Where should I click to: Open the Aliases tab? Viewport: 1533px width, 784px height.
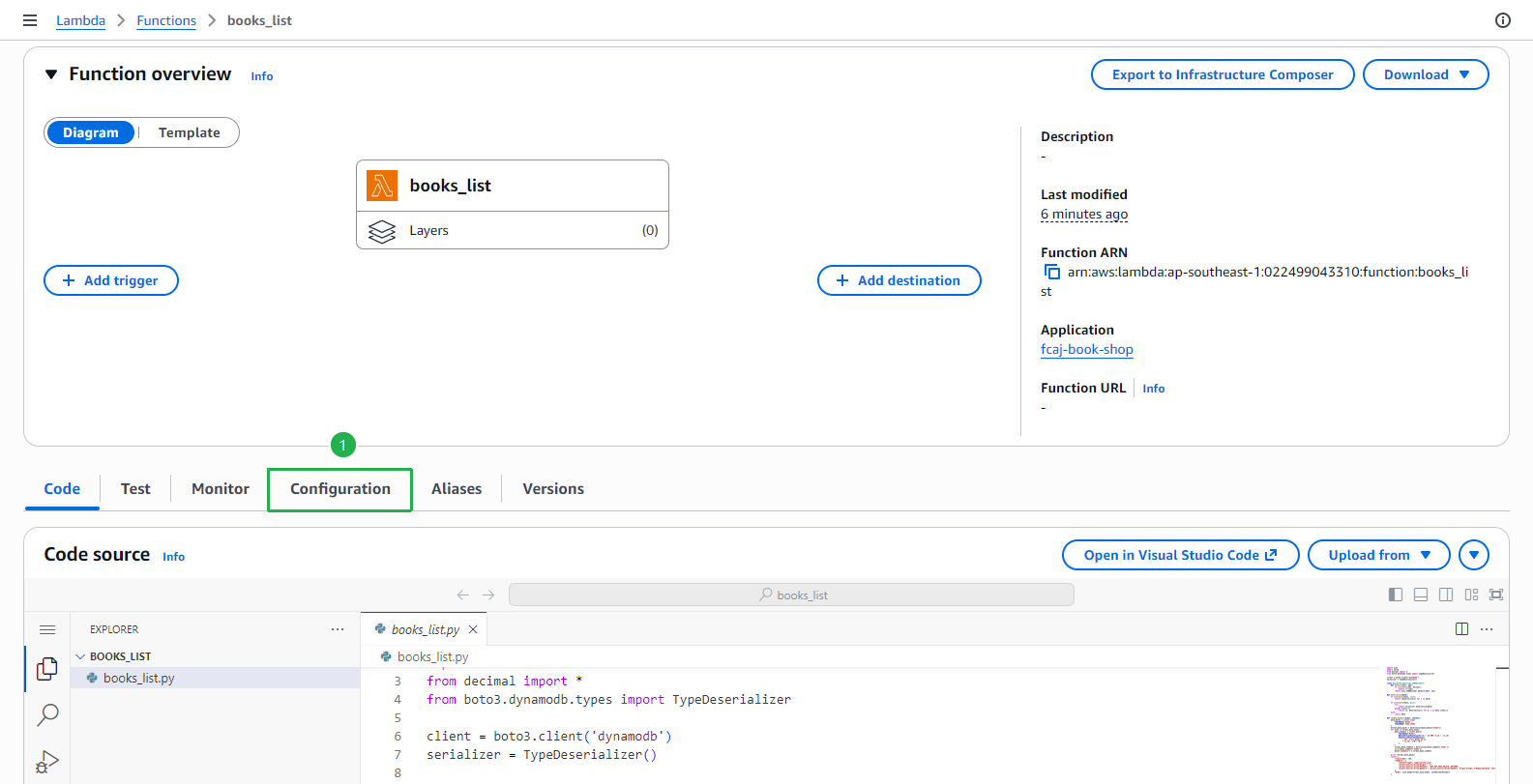(x=457, y=489)
